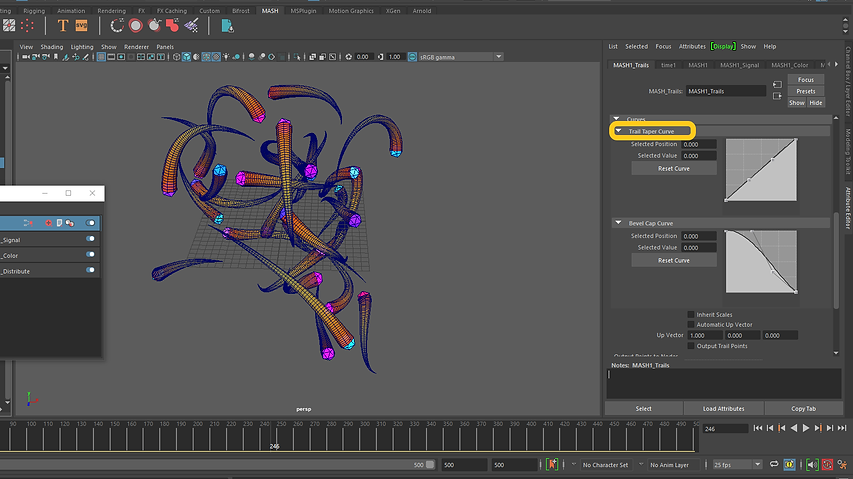Toggle the _Distribute node switch in MASH editor
Image resolution: width=853 pixels, height=479 pixels.
[90, 270]
